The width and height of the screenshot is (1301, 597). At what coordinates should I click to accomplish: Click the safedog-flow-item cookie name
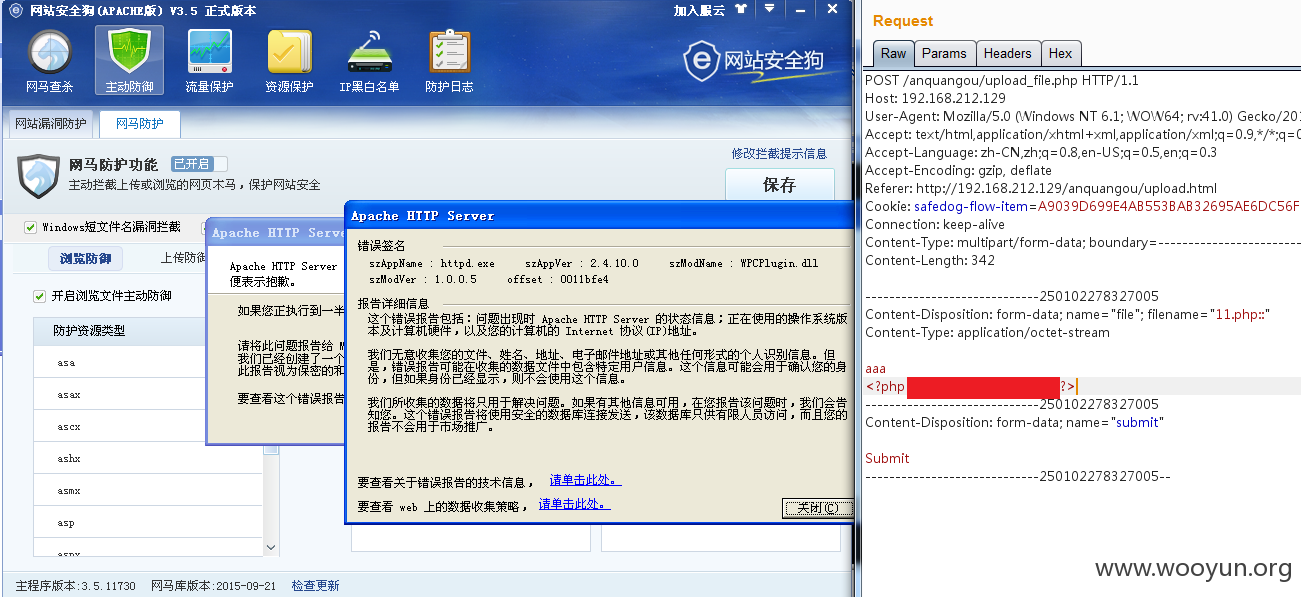point(971,206)
